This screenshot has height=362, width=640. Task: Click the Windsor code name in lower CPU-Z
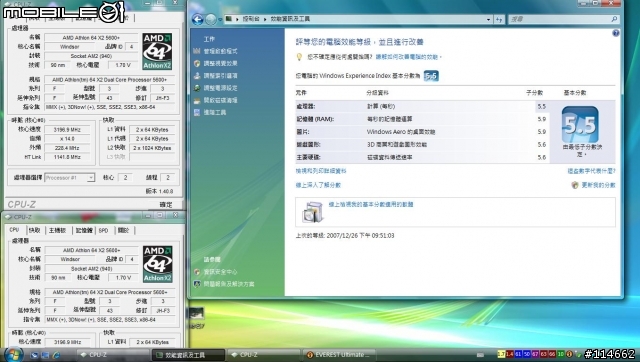[70, 260]
